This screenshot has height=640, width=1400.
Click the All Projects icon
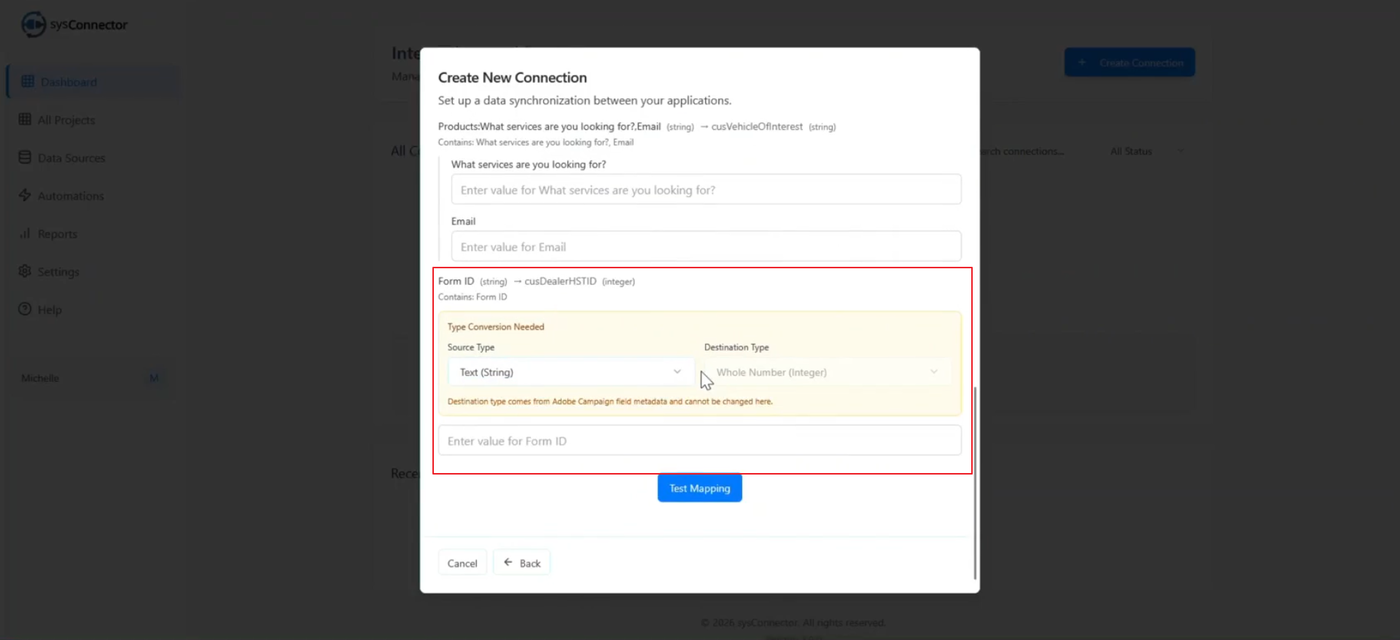click(x=25, y=120)
